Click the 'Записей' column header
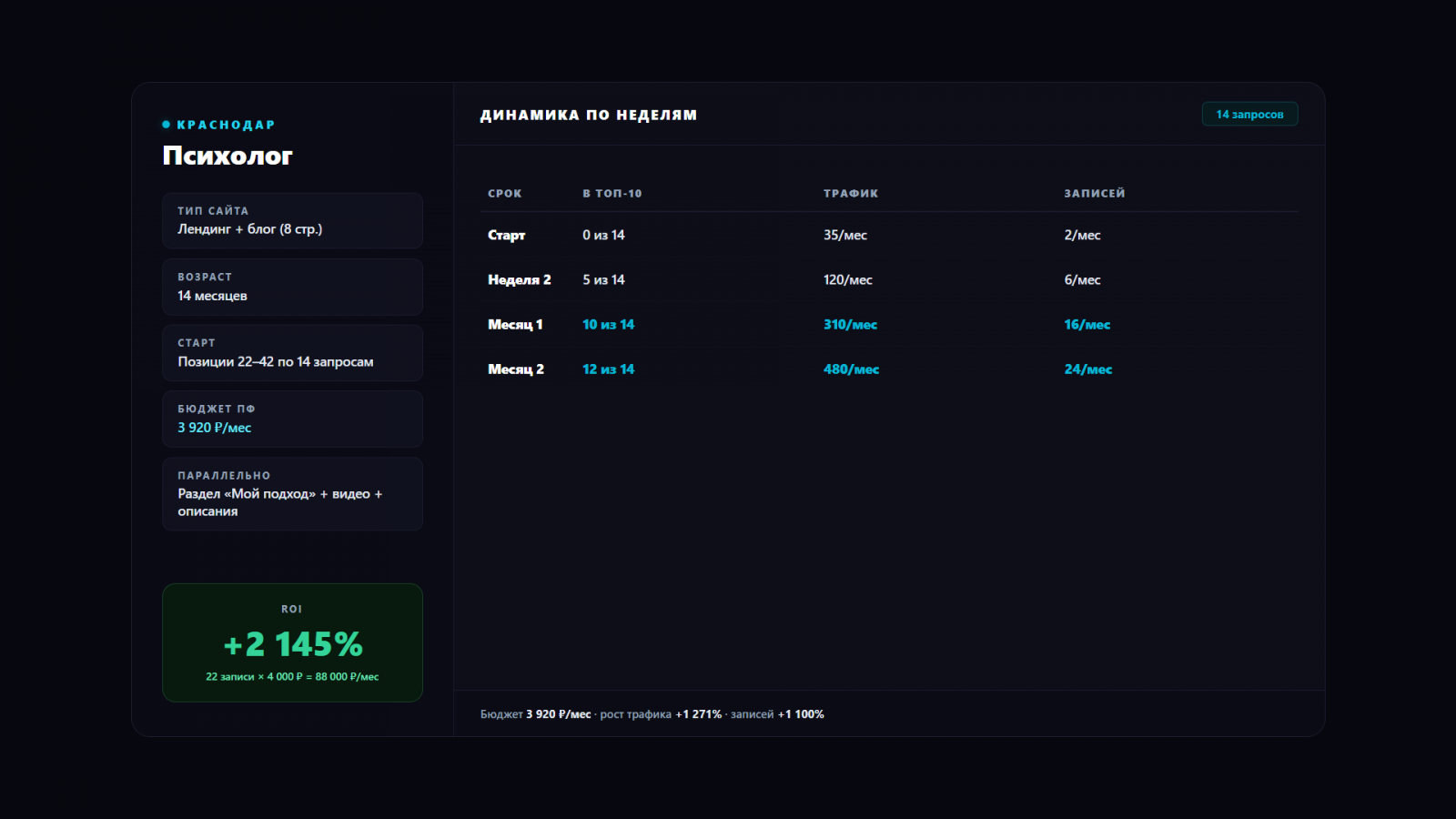 pyautogui.click(x=1095, y=194)
